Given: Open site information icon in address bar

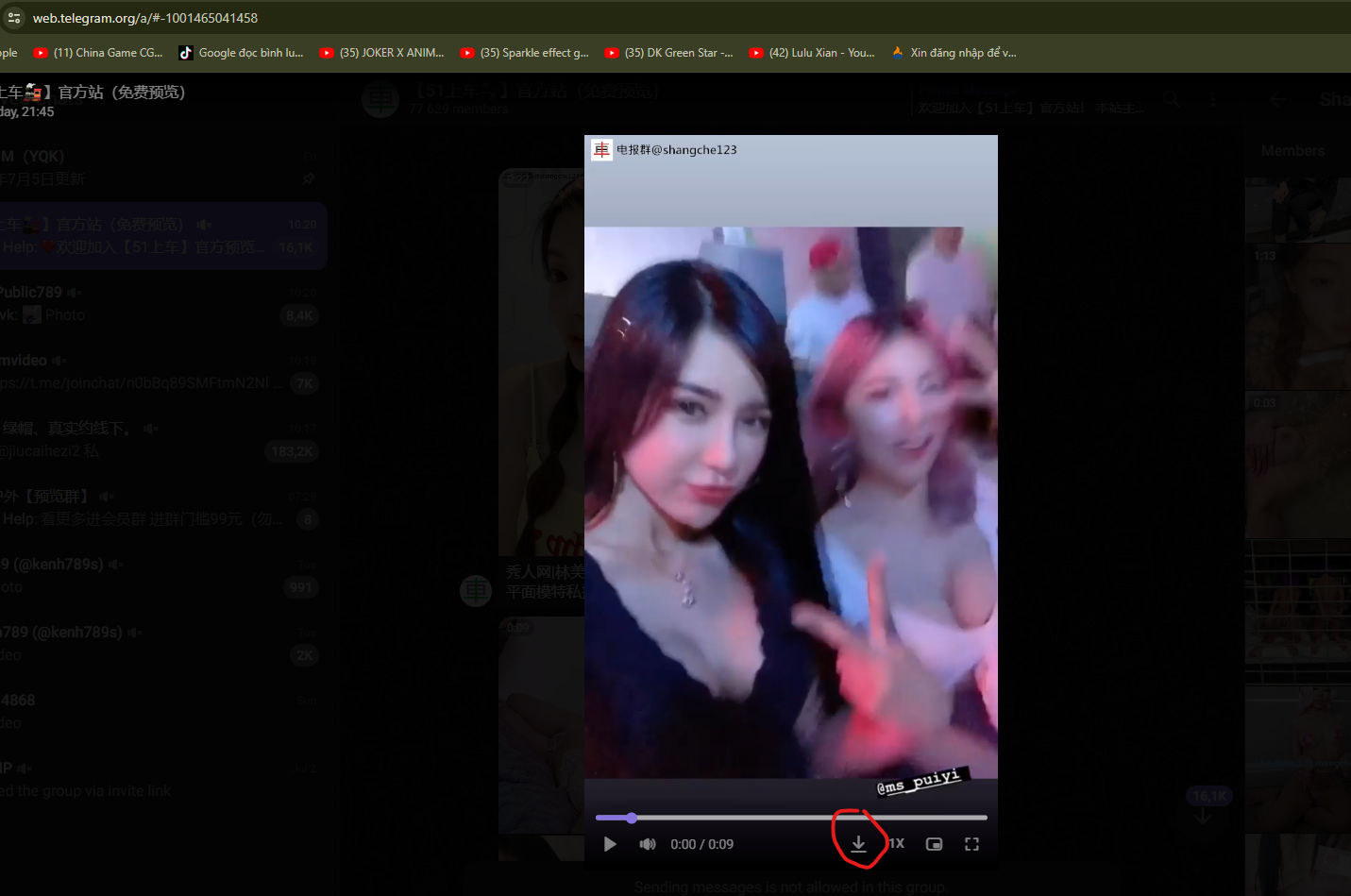Looking at the screenshot, I should click(14, 18).
